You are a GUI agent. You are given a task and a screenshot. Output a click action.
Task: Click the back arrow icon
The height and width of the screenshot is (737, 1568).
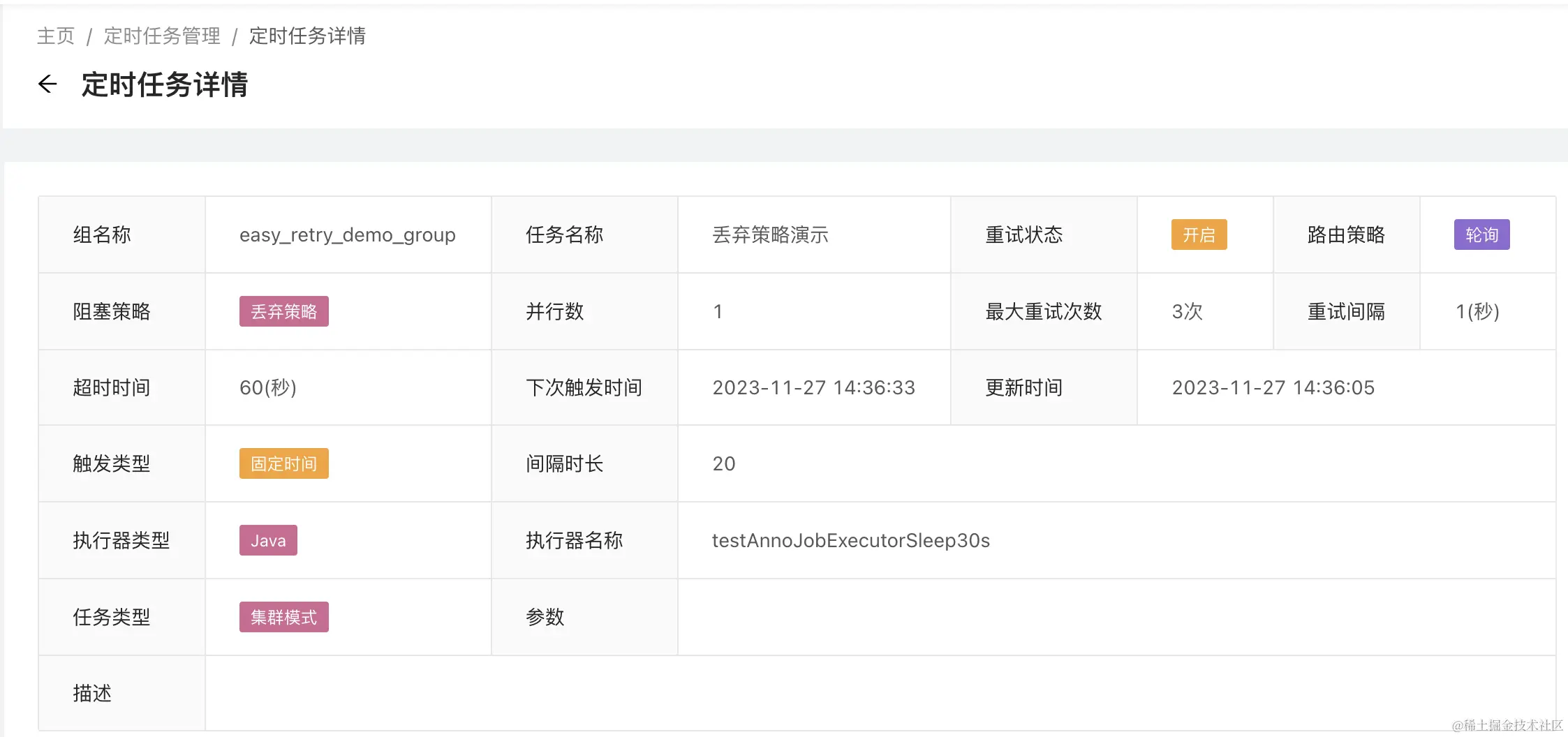coord(47,84)
